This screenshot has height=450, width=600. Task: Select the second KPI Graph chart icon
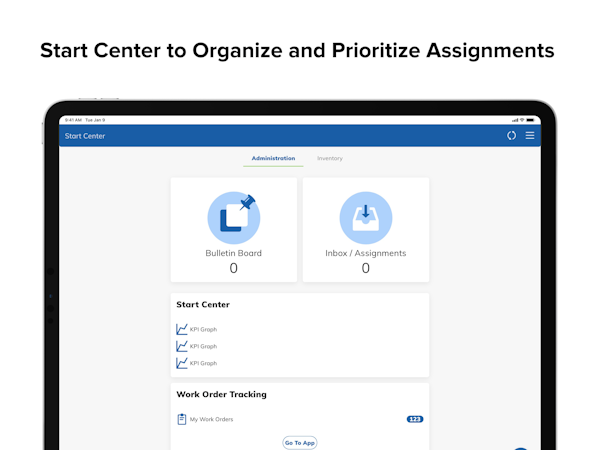click(x=182, y=346)
